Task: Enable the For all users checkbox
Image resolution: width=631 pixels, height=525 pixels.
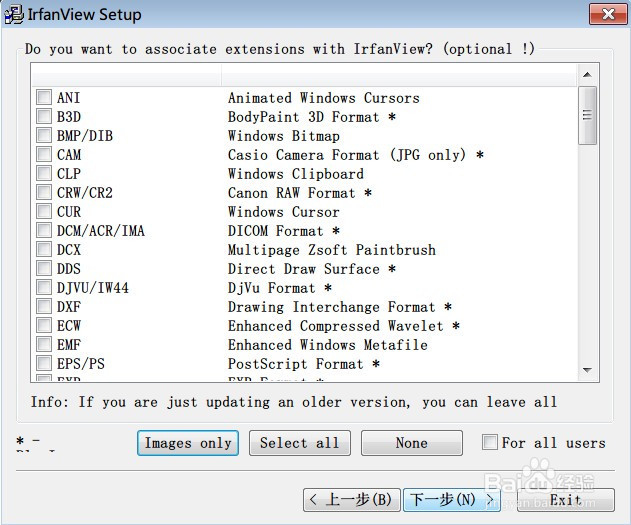Action: coord(490,442)
